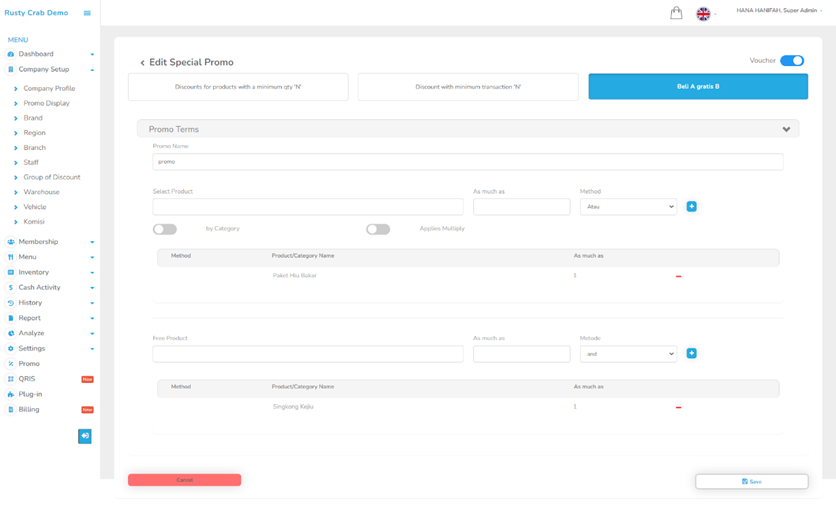Click the Dashboard sidebar icon
Viewport: 836px width, 507px height.
(x=11, y=54)
